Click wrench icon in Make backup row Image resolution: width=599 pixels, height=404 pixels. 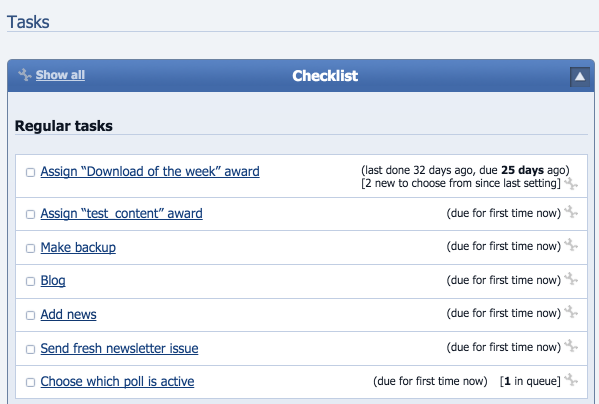click(571, 245)
